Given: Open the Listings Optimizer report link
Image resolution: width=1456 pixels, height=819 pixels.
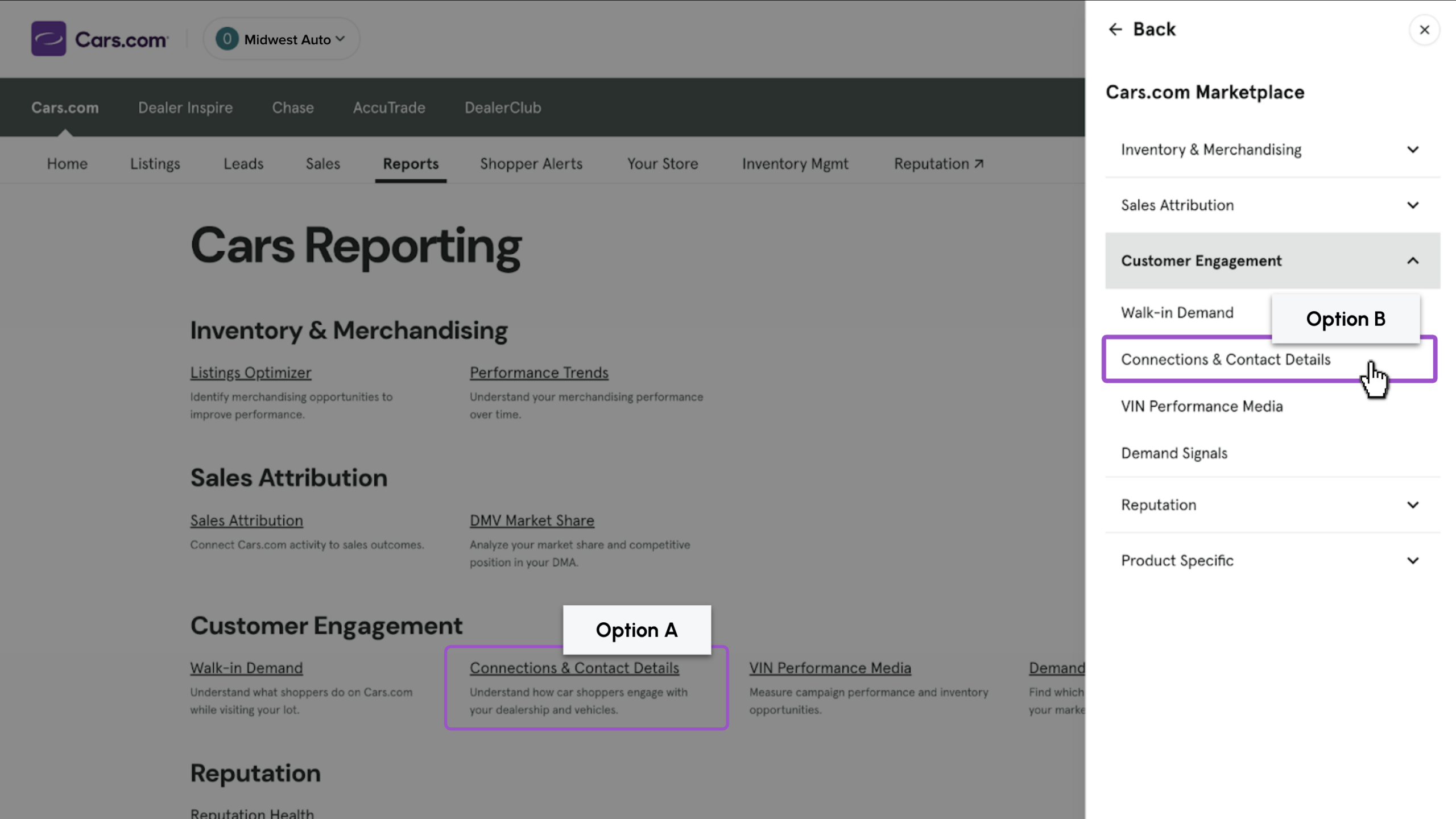Looking at the screenshot, I should click(x=251, y=373).
